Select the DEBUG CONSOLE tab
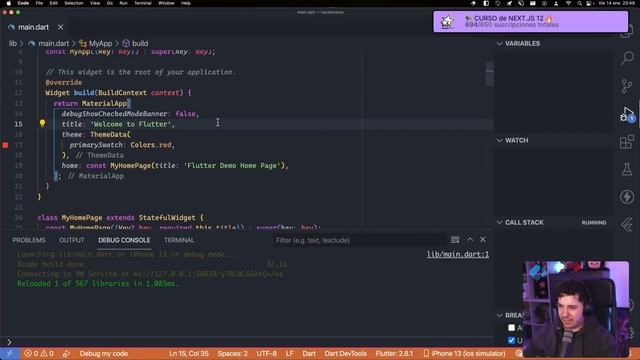Viewport: 640px width, 360px height. tap(124, 240)
